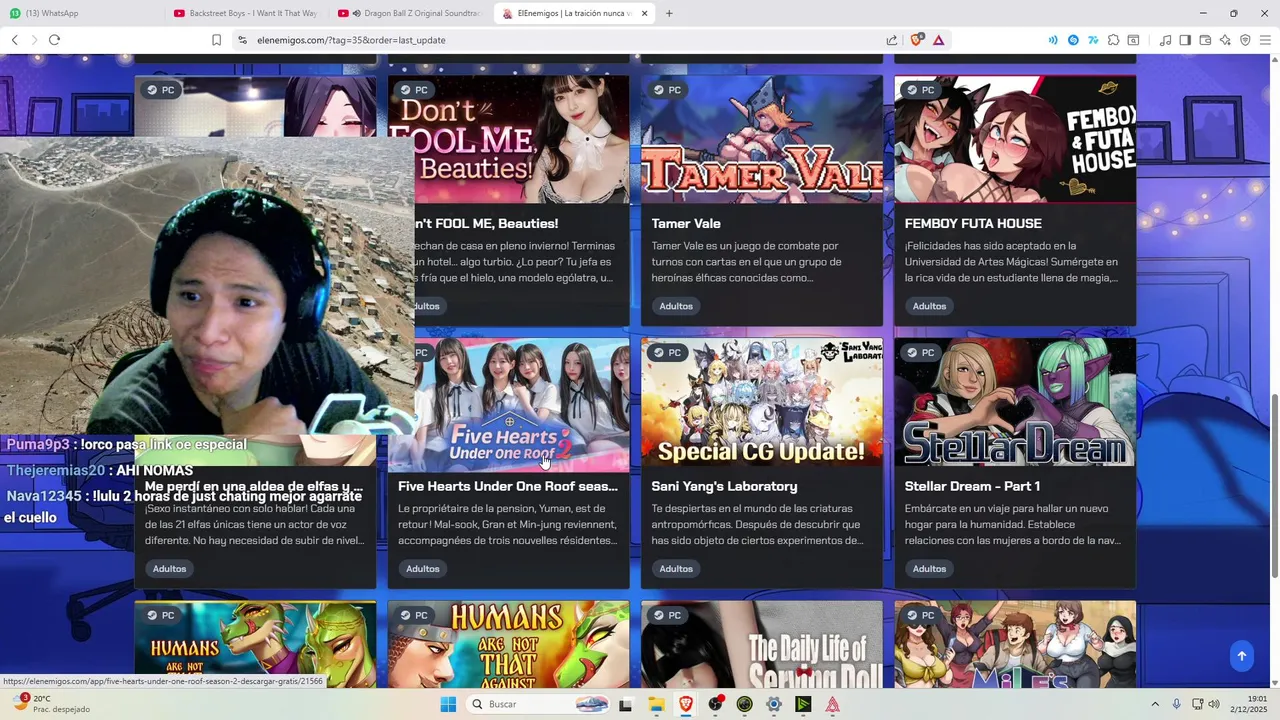Open the Brave Rewards triangle icon
The width and height of the screenshot is (1280, 720).
(x=938, y=40)
